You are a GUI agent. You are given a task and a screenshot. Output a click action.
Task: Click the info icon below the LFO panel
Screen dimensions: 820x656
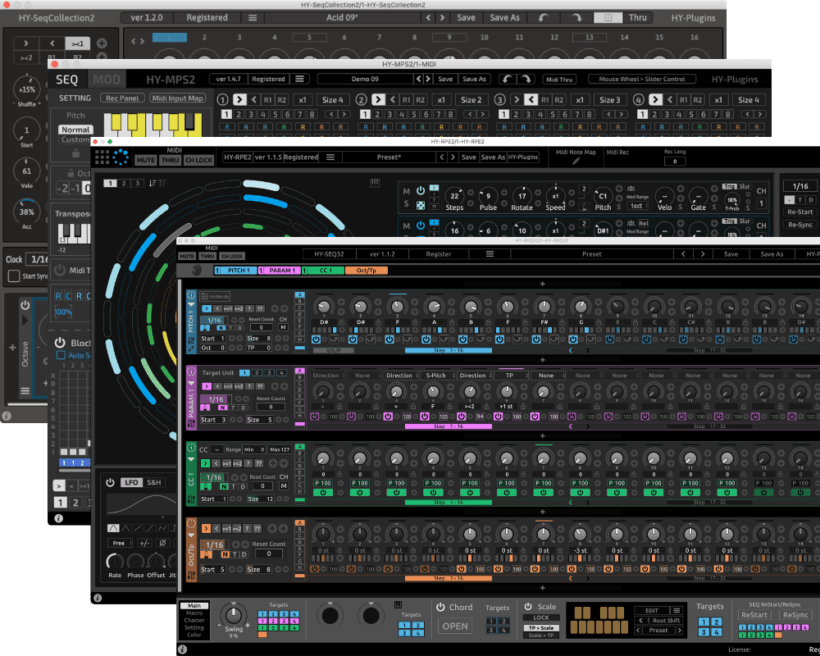[98, 598]
